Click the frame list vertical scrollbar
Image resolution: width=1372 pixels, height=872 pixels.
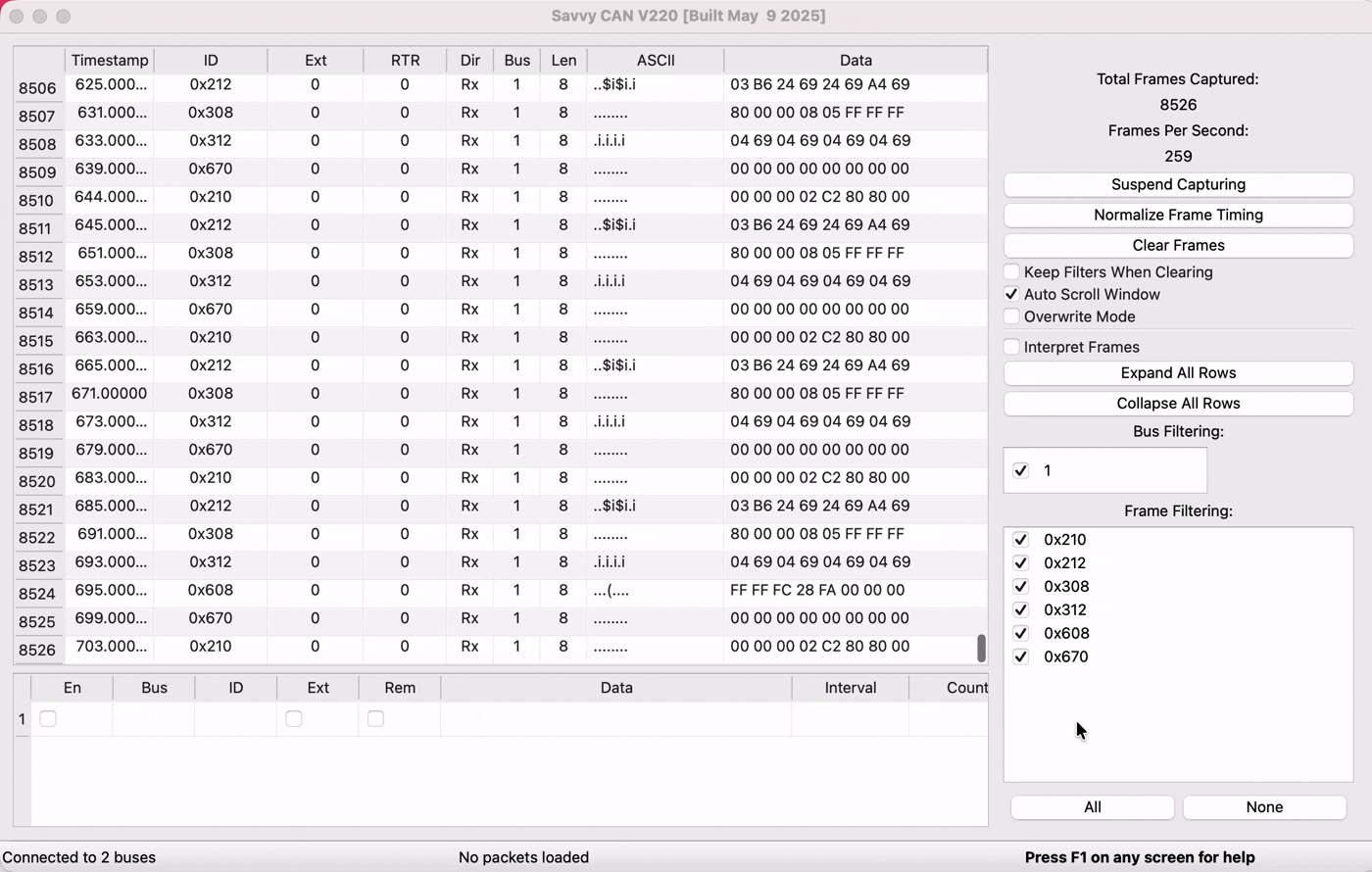coord(981,648)
